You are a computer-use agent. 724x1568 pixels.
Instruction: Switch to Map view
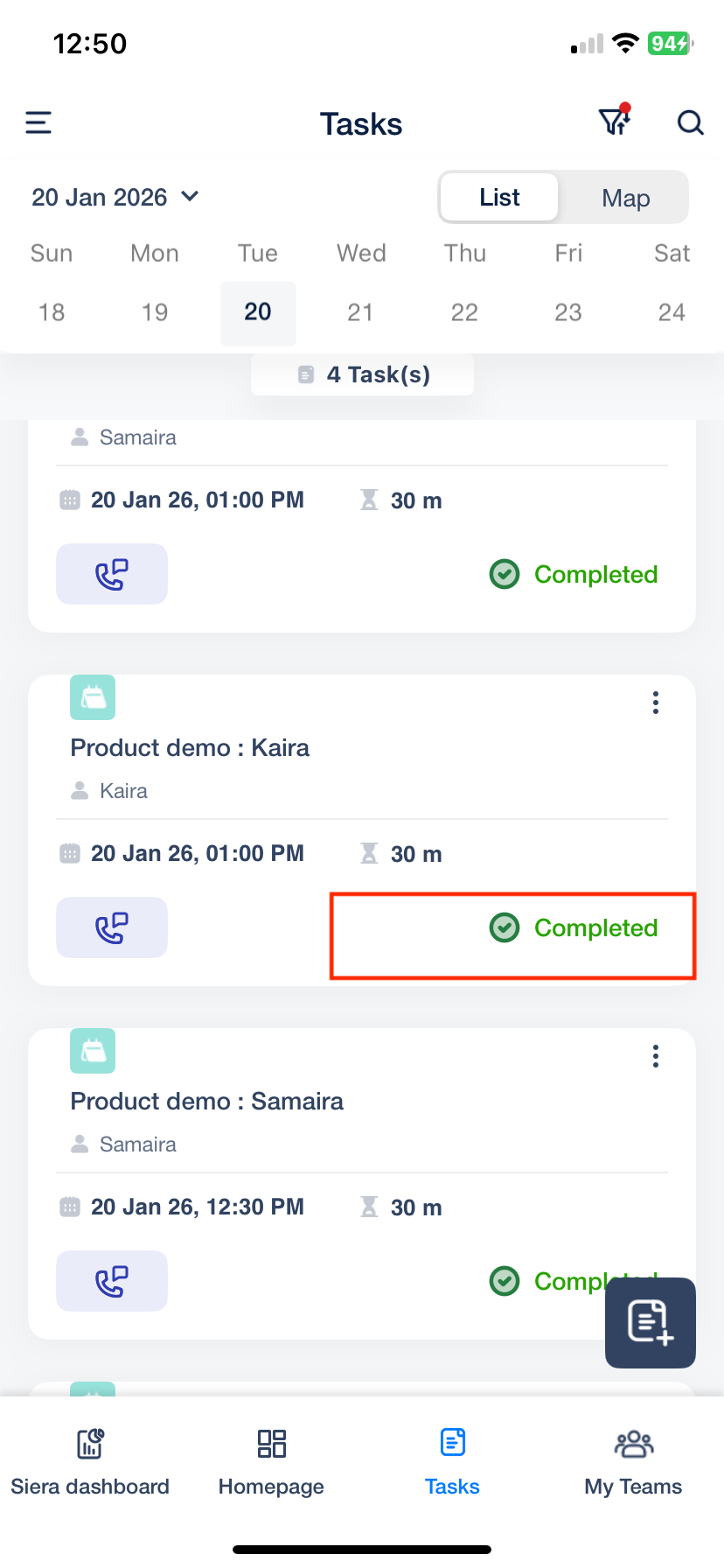(625, 198)
